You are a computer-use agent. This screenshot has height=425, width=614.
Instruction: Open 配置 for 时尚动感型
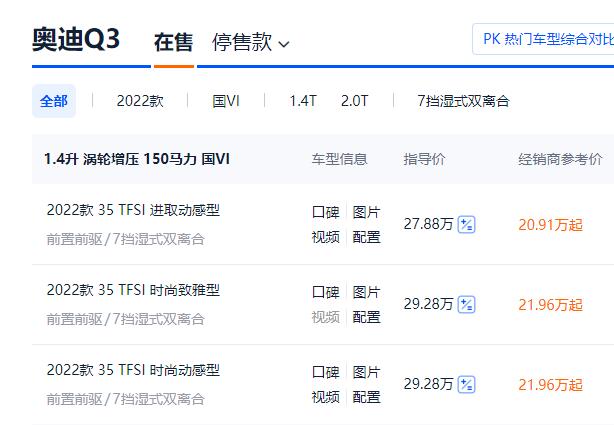coord(367,397)
